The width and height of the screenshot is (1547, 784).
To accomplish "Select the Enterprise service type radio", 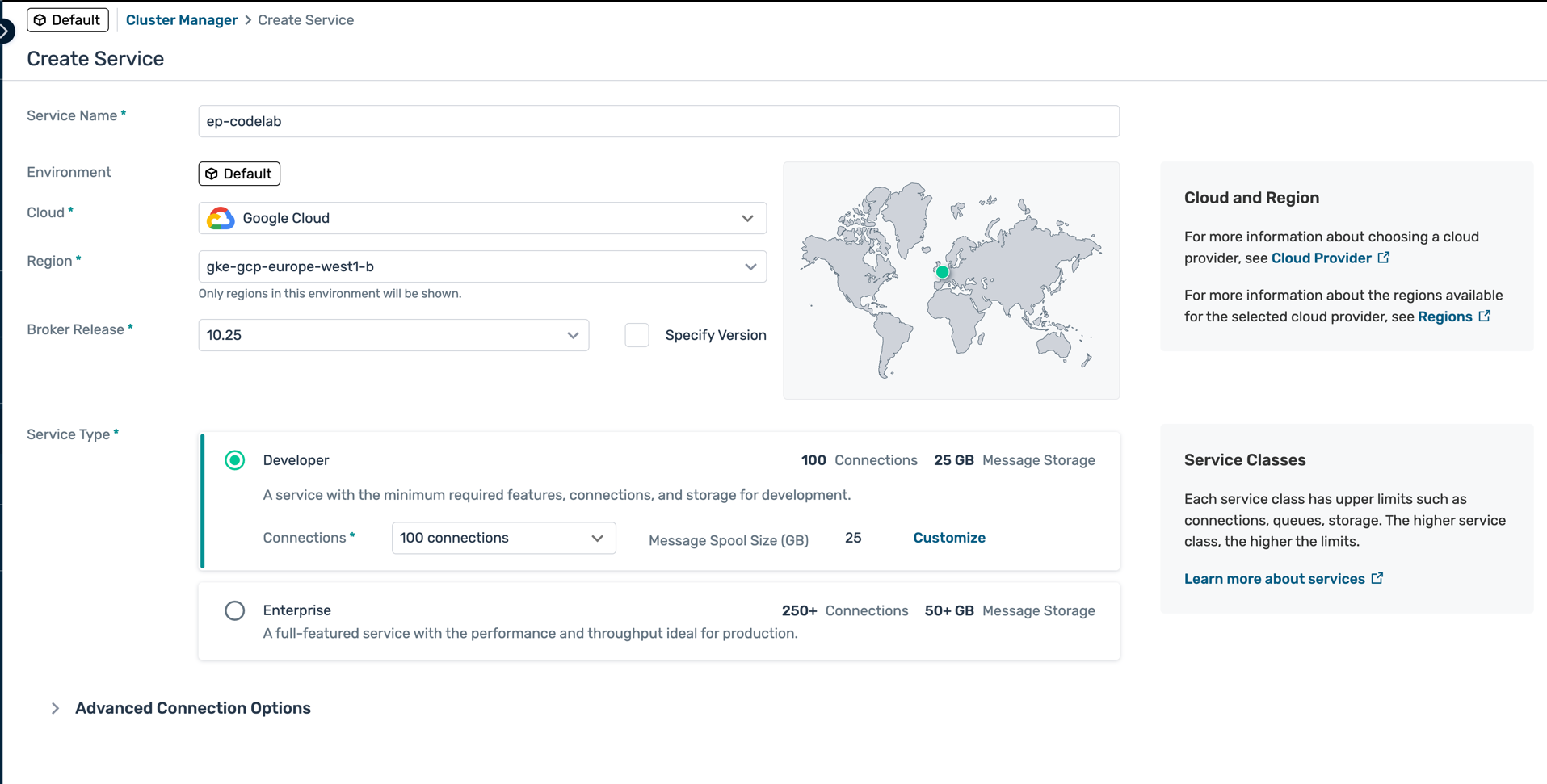I will click(235, 610).
